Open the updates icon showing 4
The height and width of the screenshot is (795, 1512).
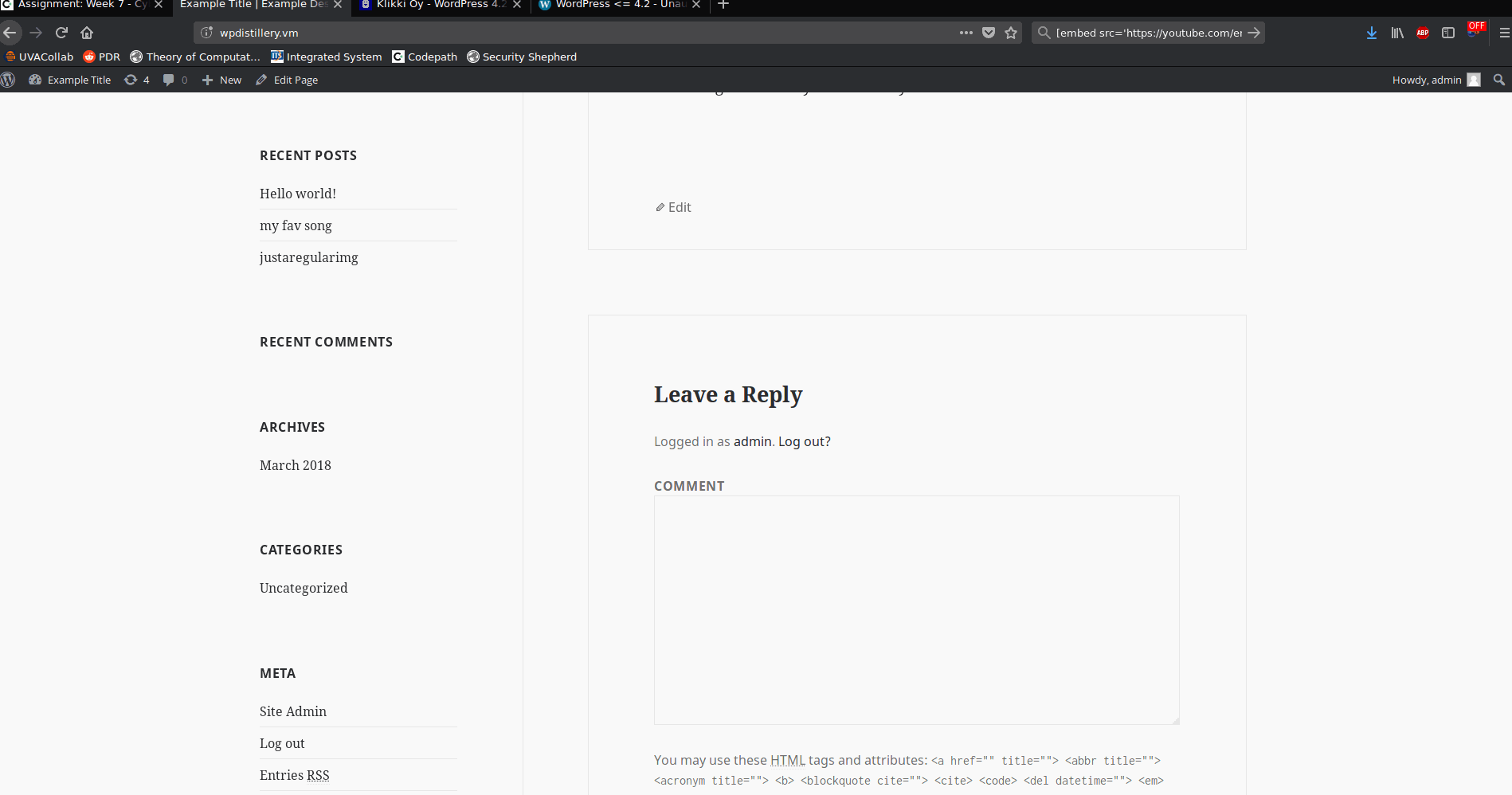tap(136, 80)
